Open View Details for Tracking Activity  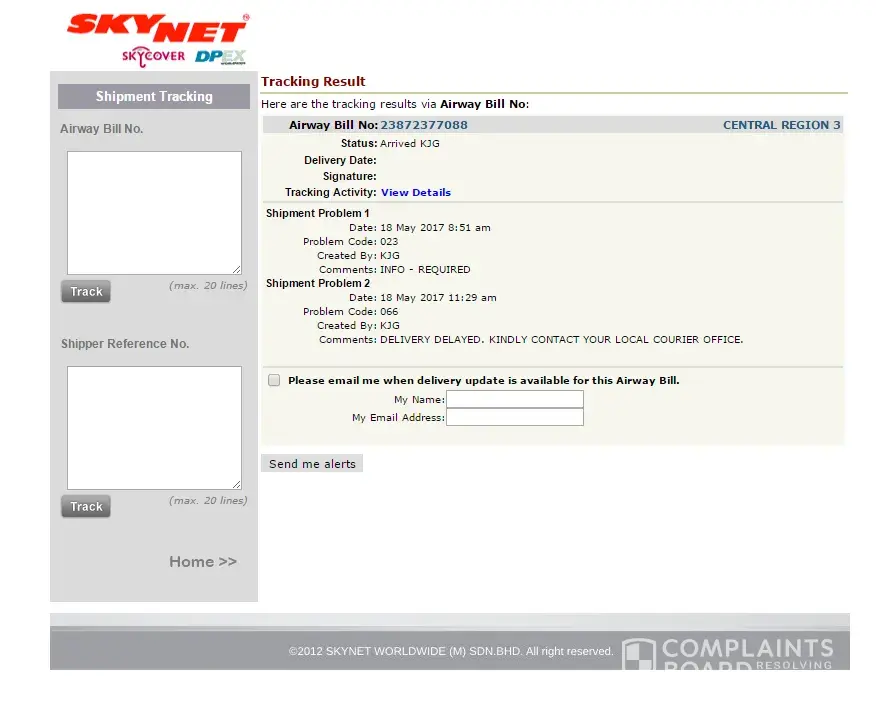click(x=415, y=192)
